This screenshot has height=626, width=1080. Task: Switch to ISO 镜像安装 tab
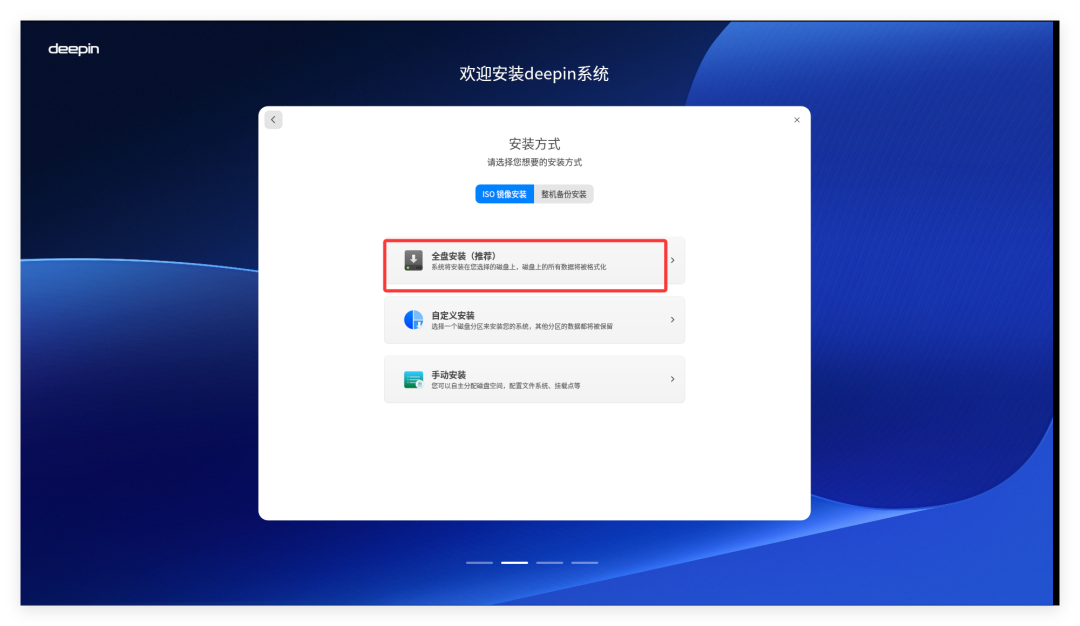point(504,194)
